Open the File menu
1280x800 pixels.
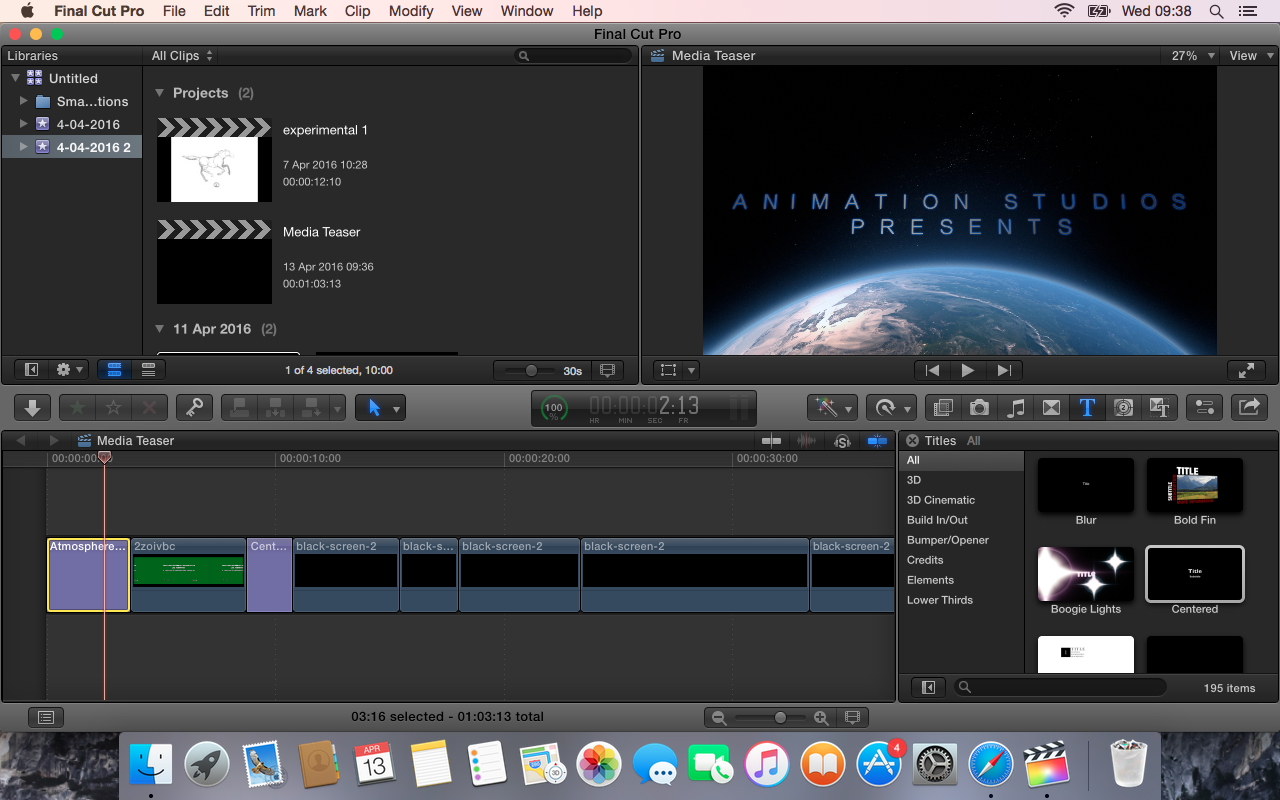(174, 11)
